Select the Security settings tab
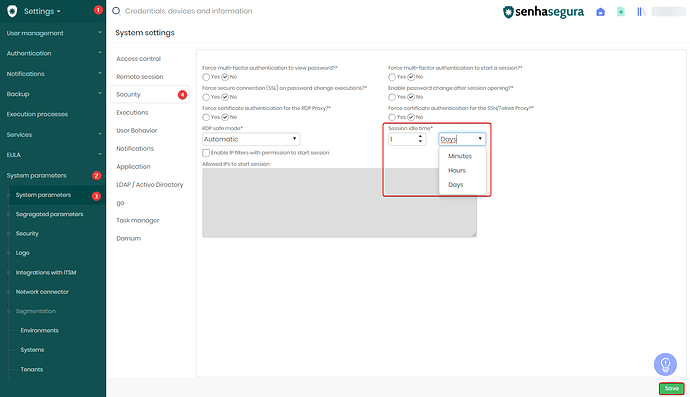 (150, 95)
